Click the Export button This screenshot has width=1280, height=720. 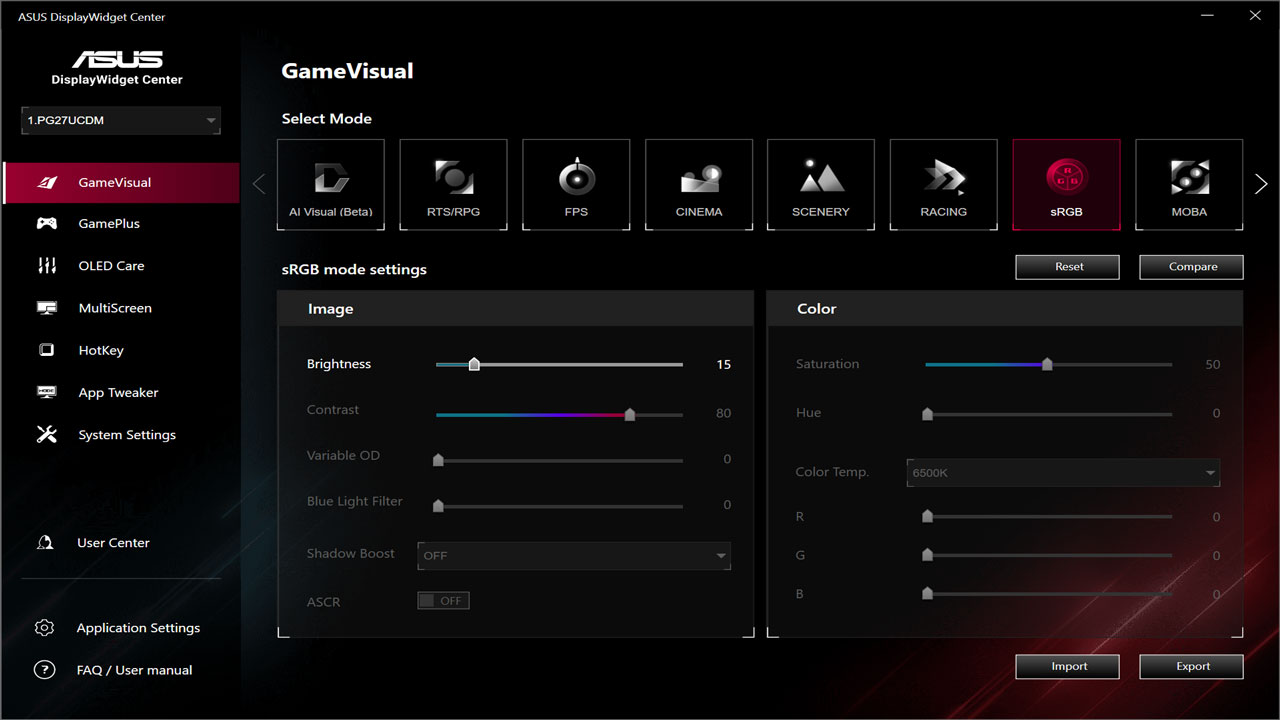(x=1192, y=667)
